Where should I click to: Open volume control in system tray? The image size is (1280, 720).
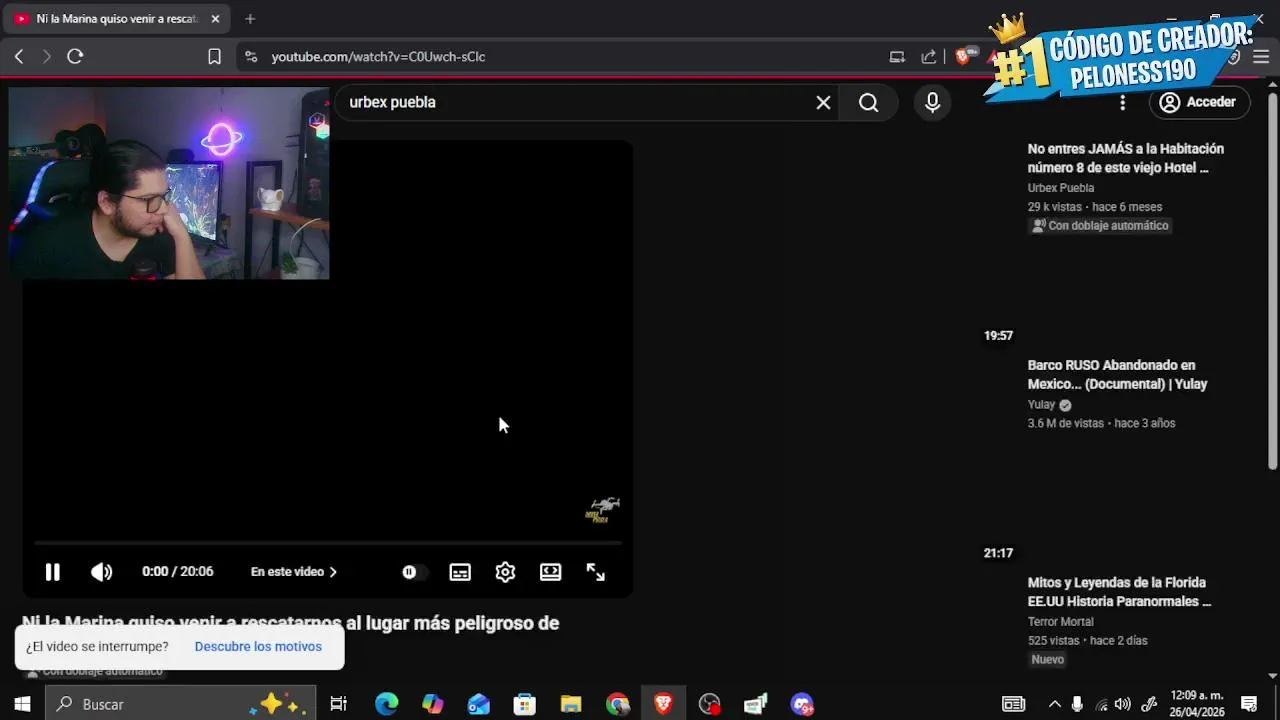pyautogui.click(x=1123, y=704)
